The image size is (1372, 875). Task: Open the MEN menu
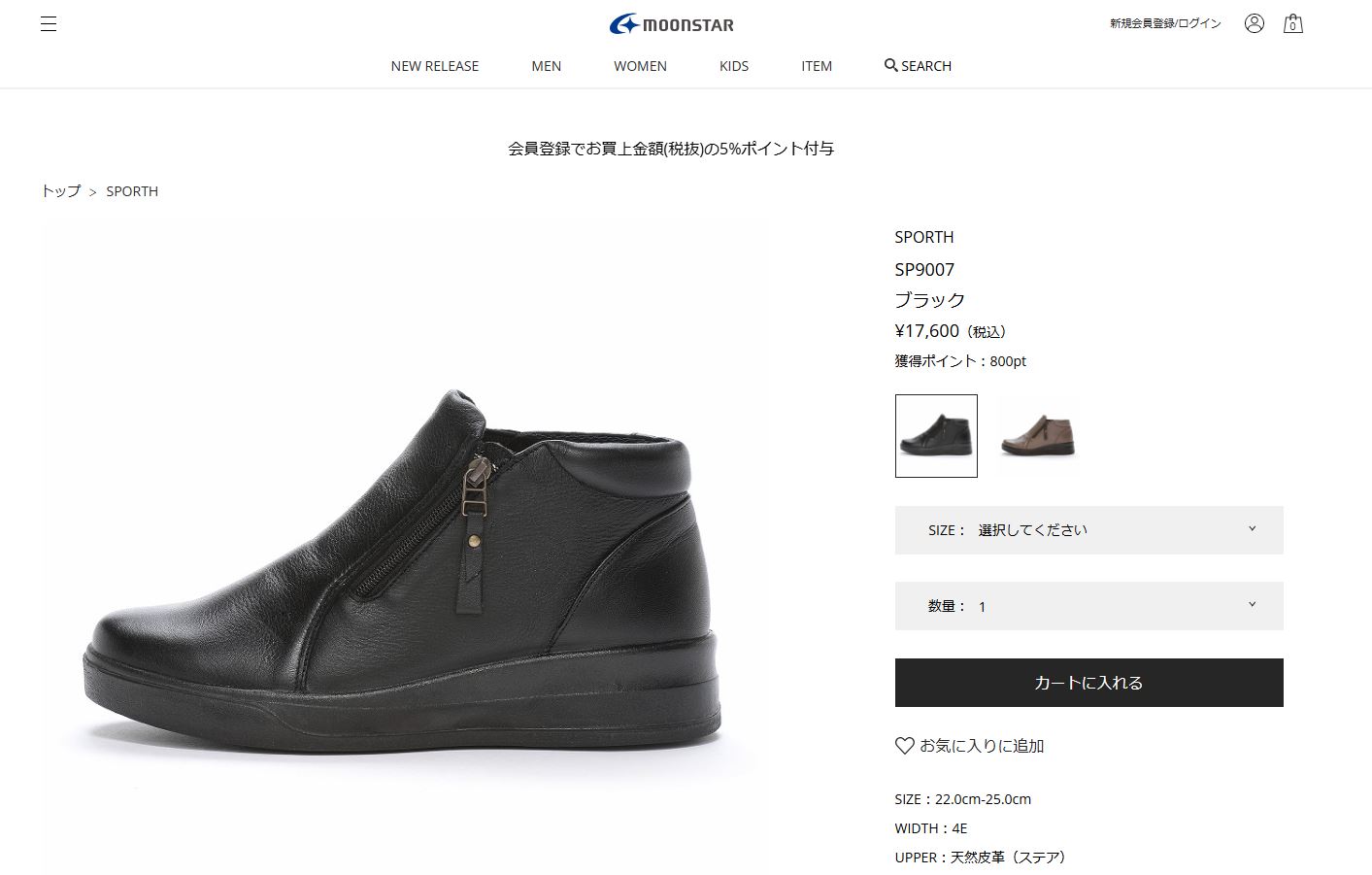pos(547,66)
